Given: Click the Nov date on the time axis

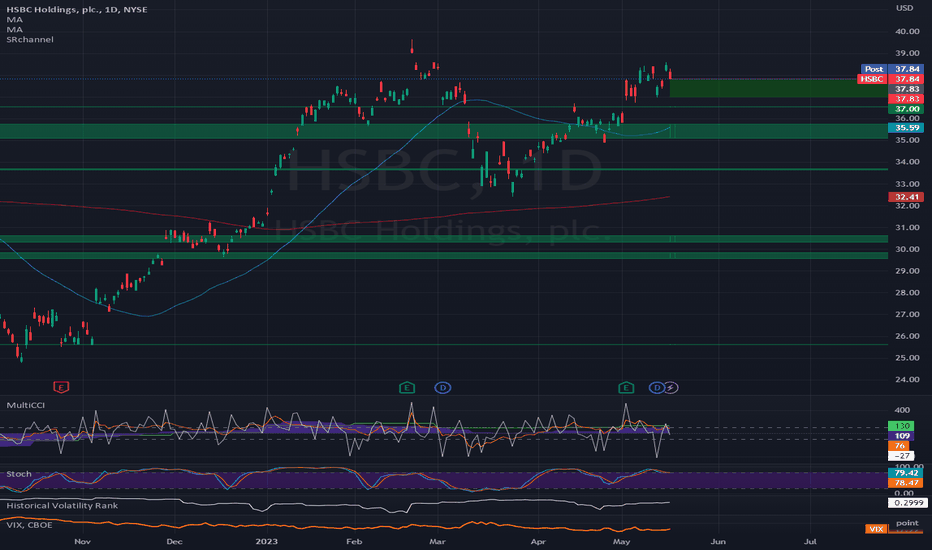Looking at the screenshot, I should (82, 542).
